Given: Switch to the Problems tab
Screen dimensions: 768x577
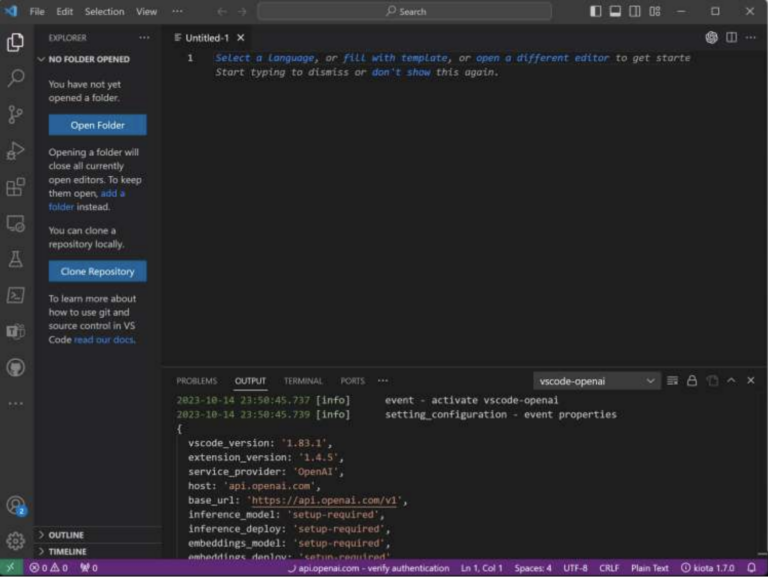Looking at the screenshot, I should (196, 381).
